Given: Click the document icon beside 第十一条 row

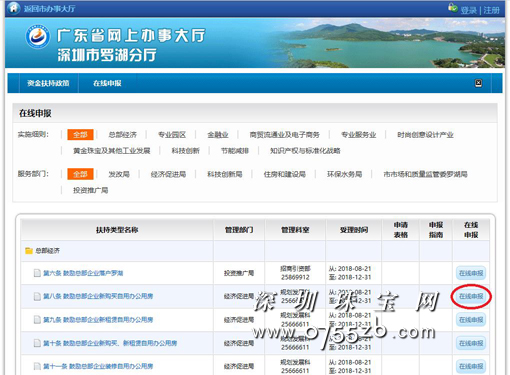Looking at the screenshot, I should point(37,366).
